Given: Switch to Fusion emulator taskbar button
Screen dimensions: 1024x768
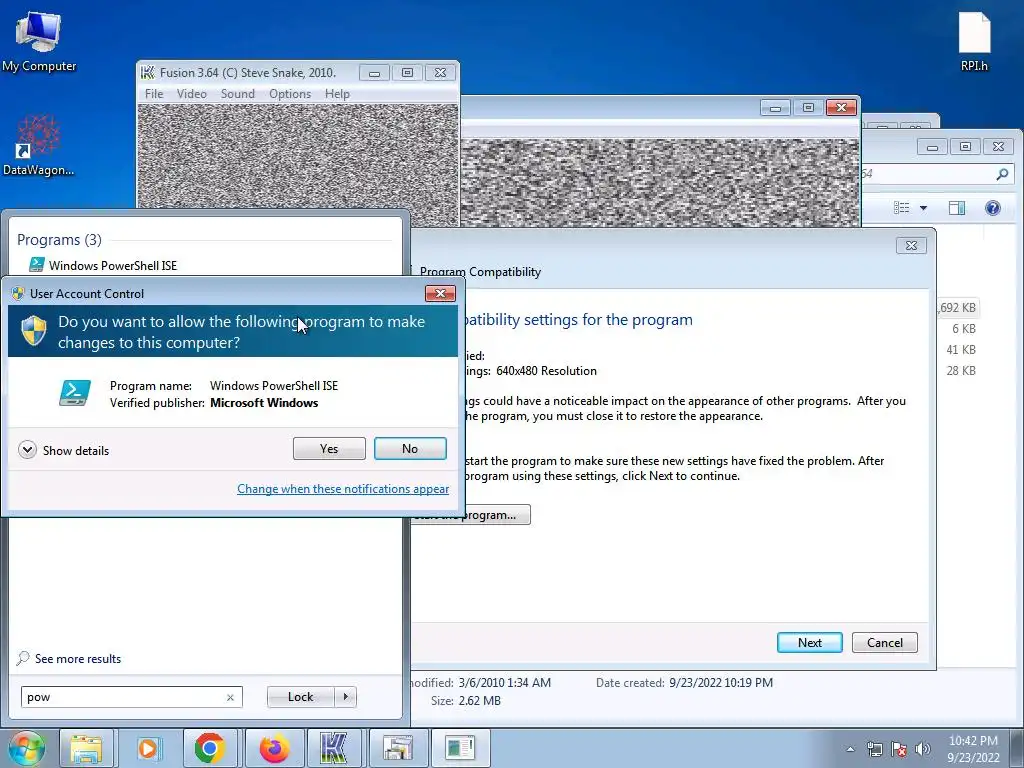Looking at the screenshot, I should point(334,748).
